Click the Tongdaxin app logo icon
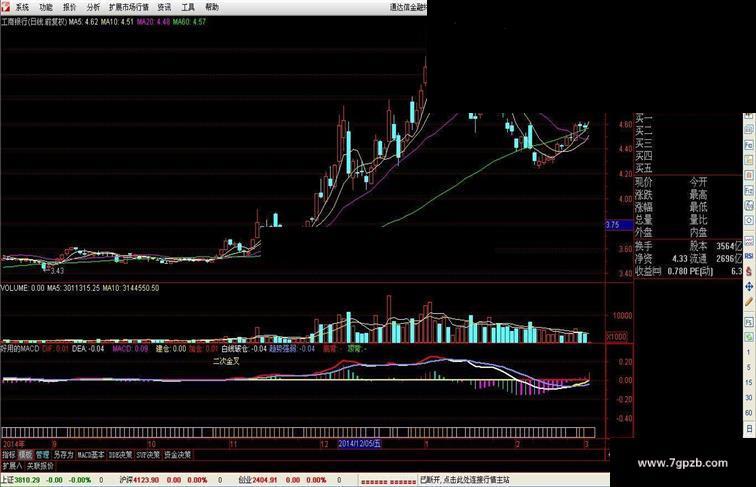This screenshot has height=487, width=756. pos(5,7)
